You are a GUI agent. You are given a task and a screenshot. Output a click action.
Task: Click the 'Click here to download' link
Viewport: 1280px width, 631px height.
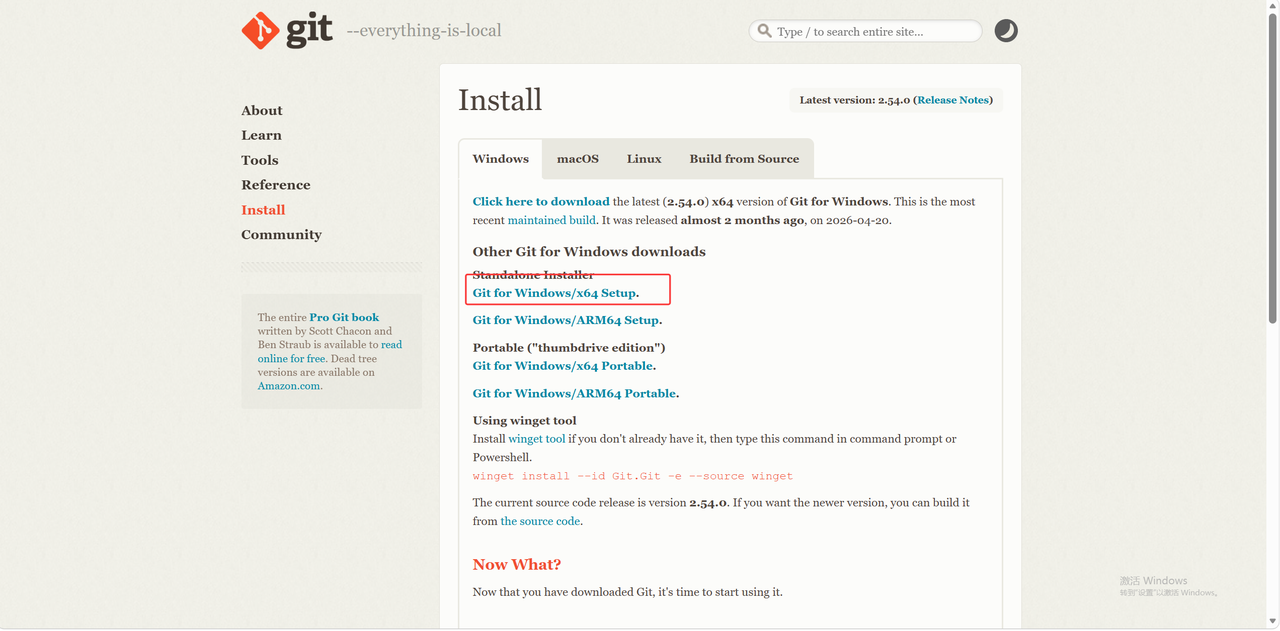click(x=541, y=202)
